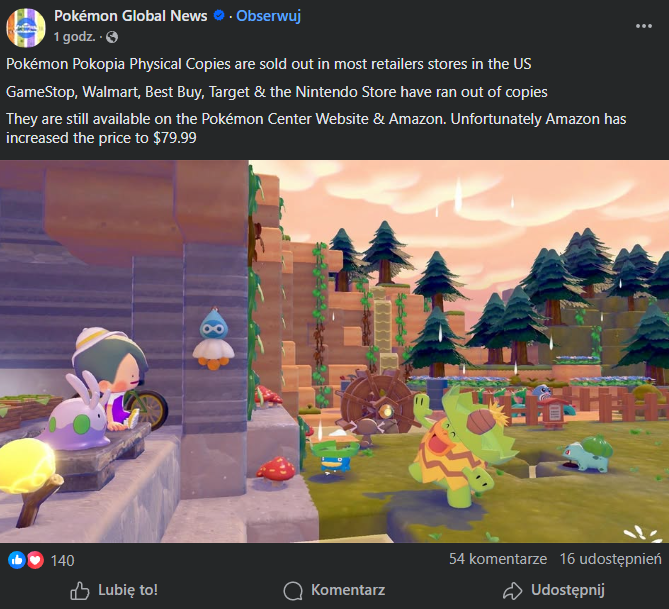This screenshot has width=669, height=609.
Task: View the 16 udostępnień shares list
Action: pos(611,559)
